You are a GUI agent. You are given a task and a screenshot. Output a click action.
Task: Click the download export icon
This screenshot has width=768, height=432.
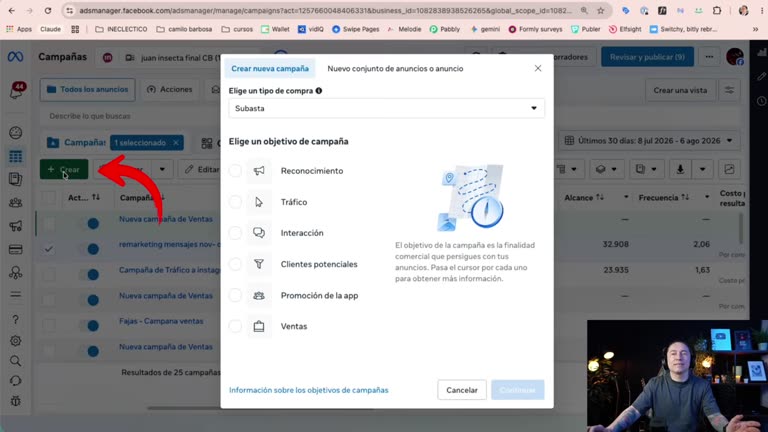680,169
